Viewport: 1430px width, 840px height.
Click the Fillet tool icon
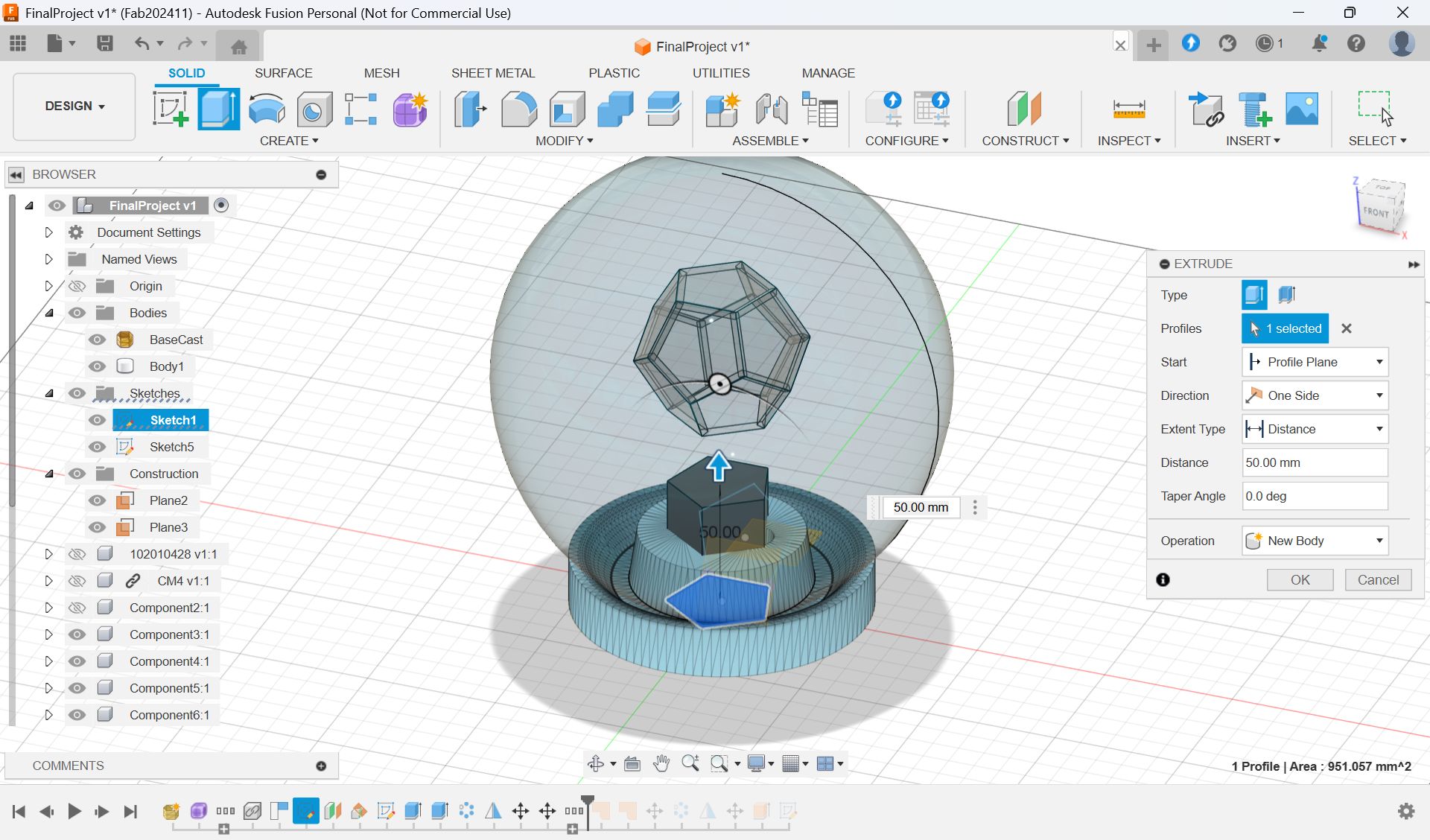pyautogui.click(x=518, y=109)
